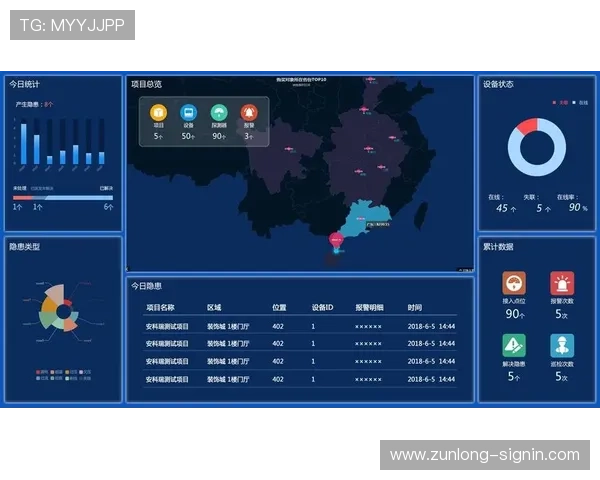Sort by 设备ID column header
Screen dimensions: 600x480
[x=322, y=307]
